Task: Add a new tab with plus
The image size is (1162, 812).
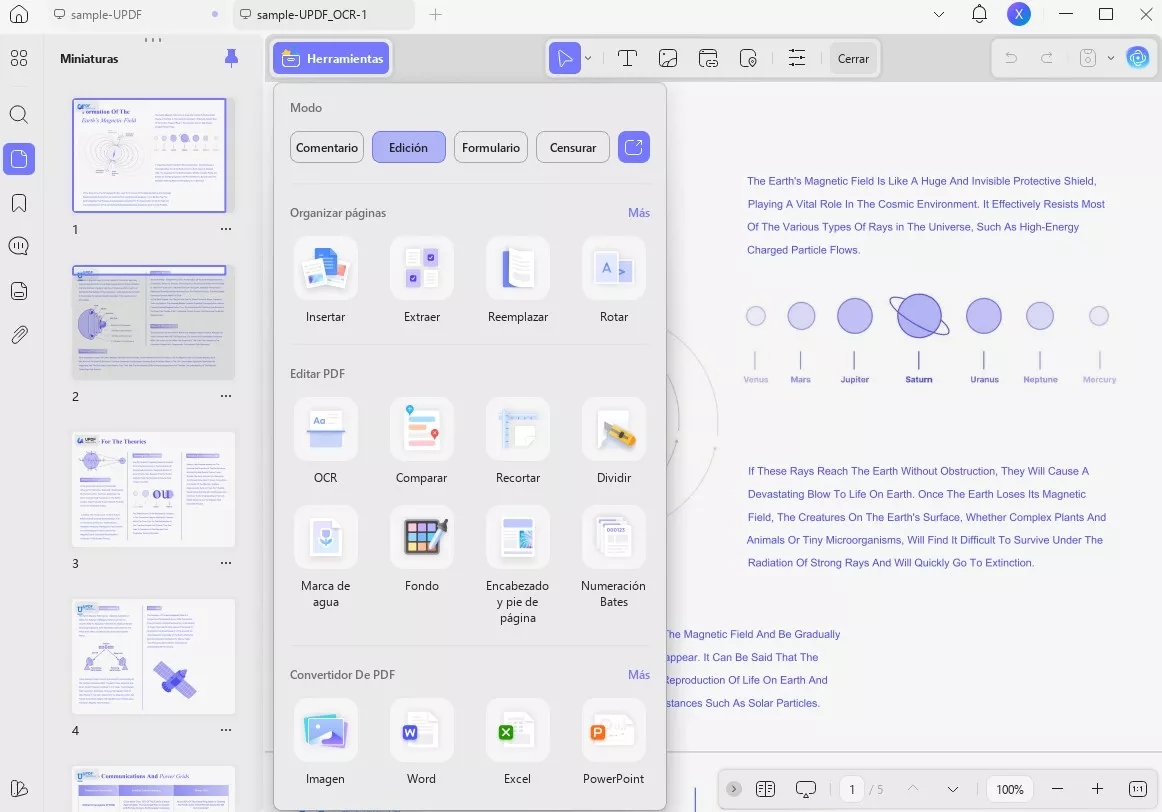Action: pyautogui.click(x=436, y=15)
